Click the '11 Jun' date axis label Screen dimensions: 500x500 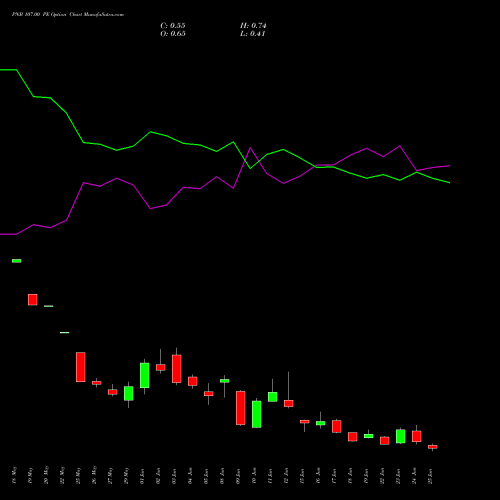(x=270, y=476)
